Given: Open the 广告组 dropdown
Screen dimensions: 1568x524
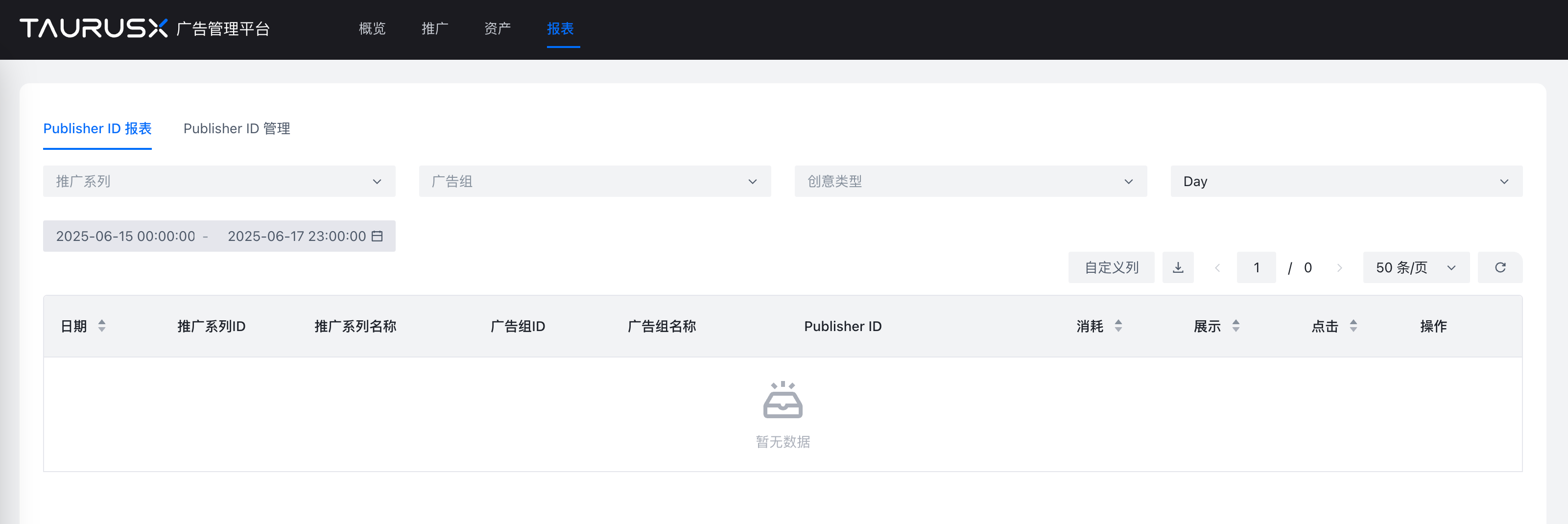Looking at the screenshot, I should [594, 181].
